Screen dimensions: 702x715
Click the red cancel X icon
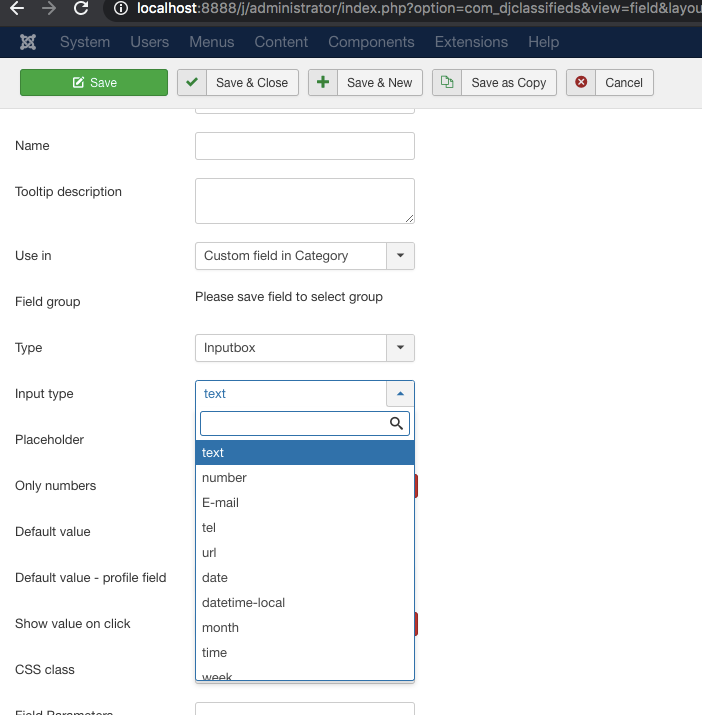(x=581, y=83)
